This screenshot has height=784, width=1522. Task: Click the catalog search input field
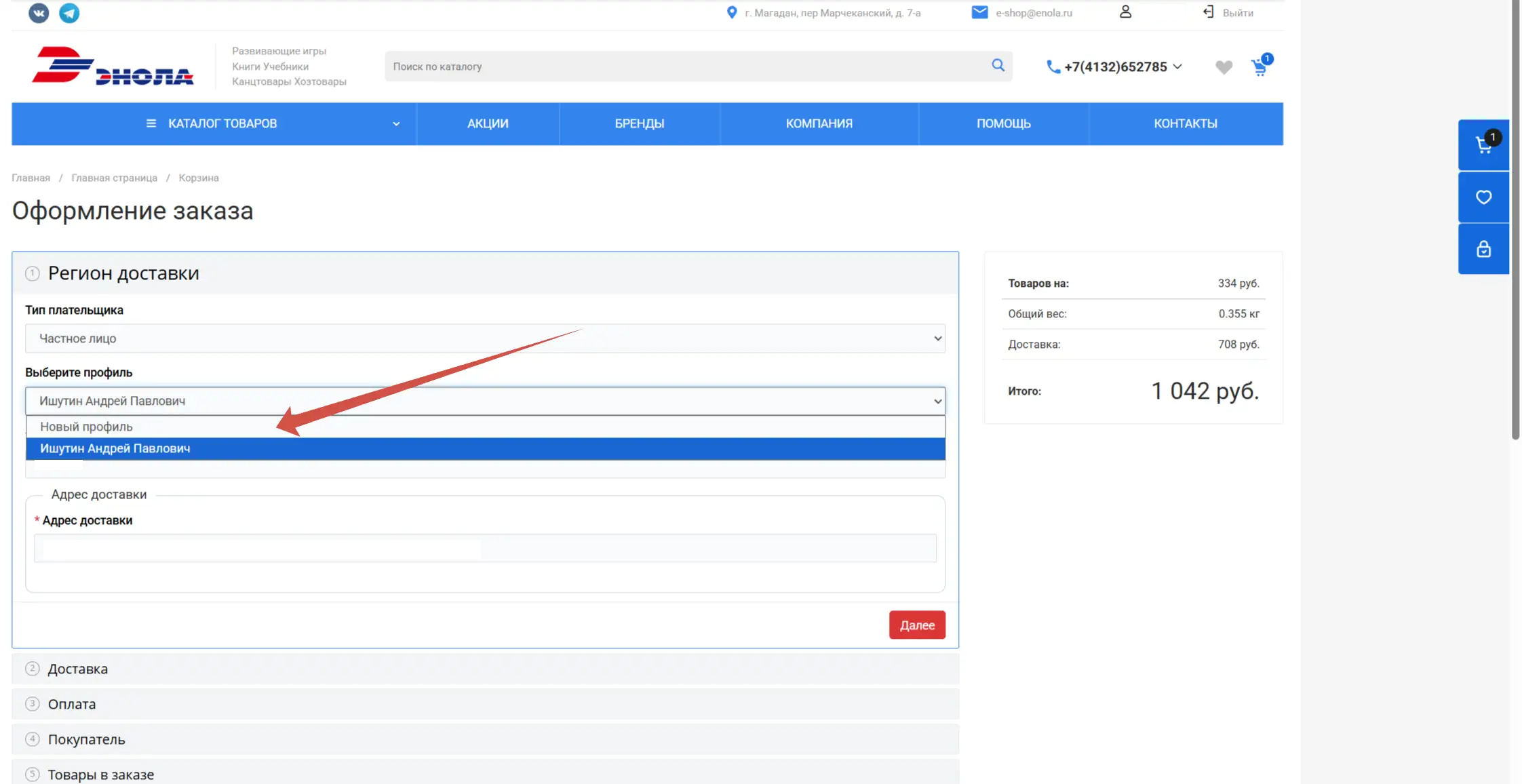click(x=685, y=66)
